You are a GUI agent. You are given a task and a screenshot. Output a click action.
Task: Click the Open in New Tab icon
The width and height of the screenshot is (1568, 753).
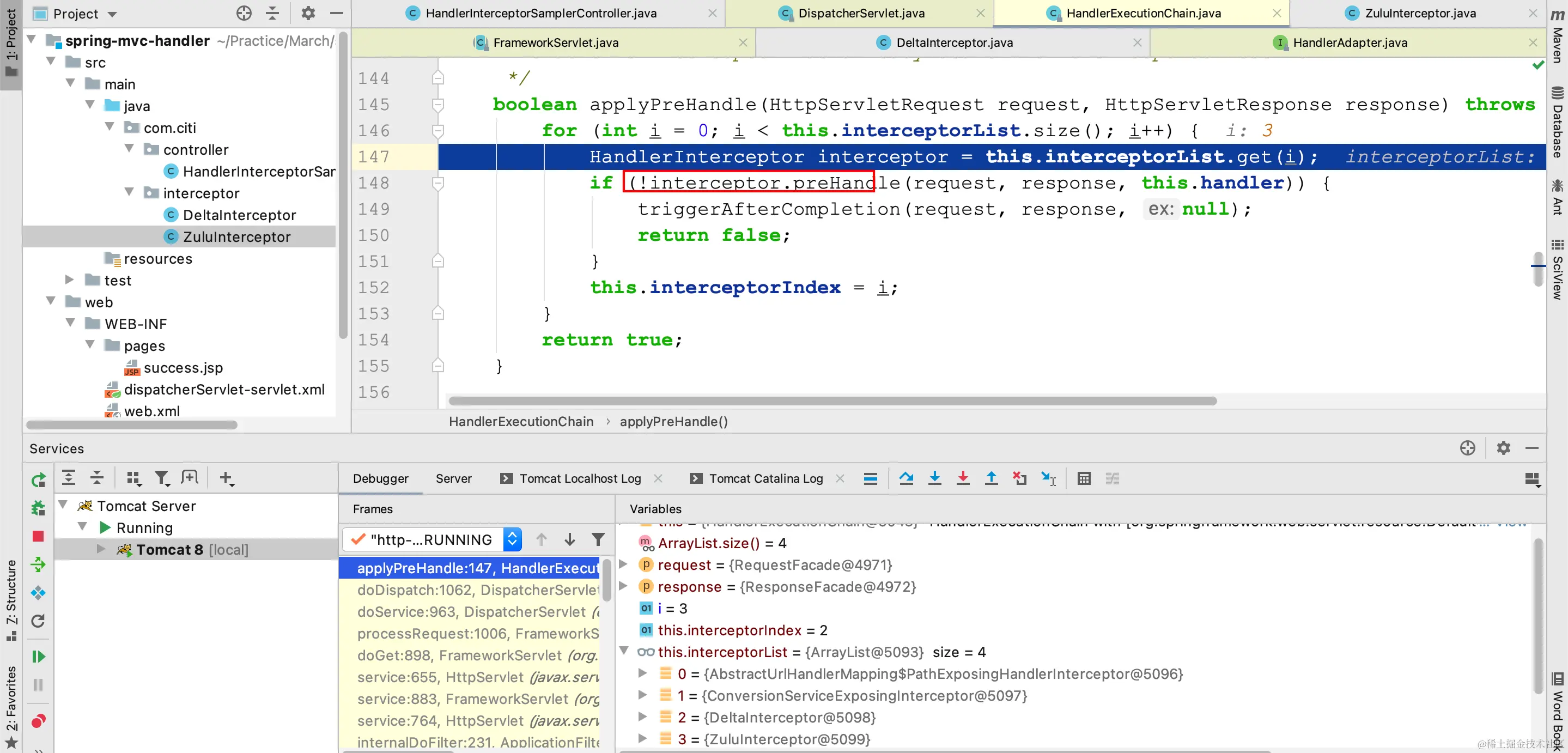pos(190,478)
